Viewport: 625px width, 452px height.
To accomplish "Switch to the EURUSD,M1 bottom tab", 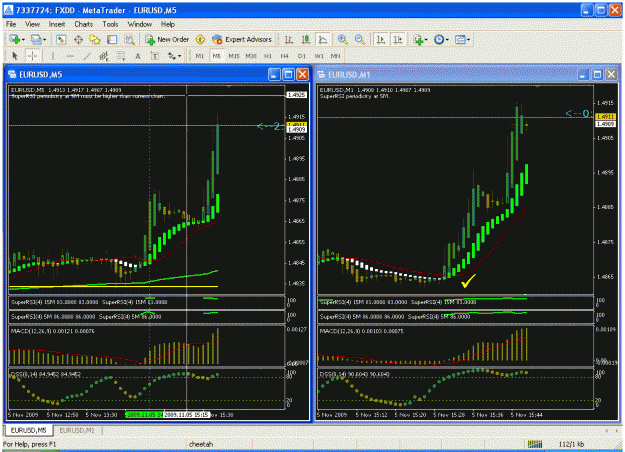I will pyautogui.click(x=77, y=430).
